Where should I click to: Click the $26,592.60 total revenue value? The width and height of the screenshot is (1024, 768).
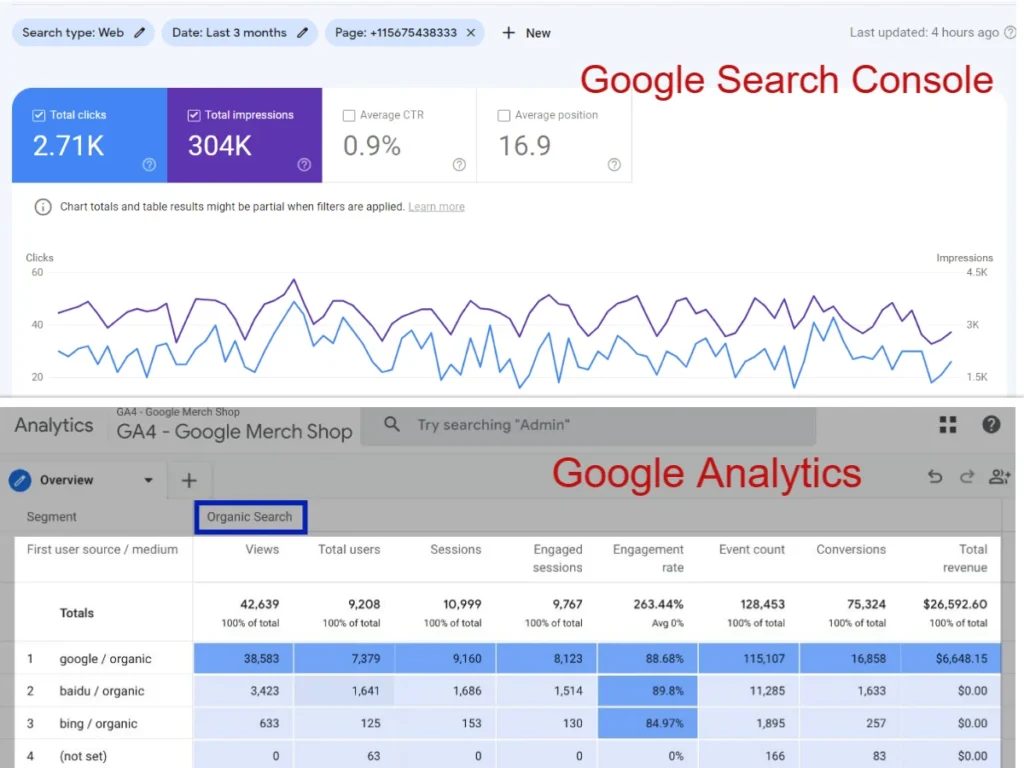pyautogui.click(x=955, y=604)
